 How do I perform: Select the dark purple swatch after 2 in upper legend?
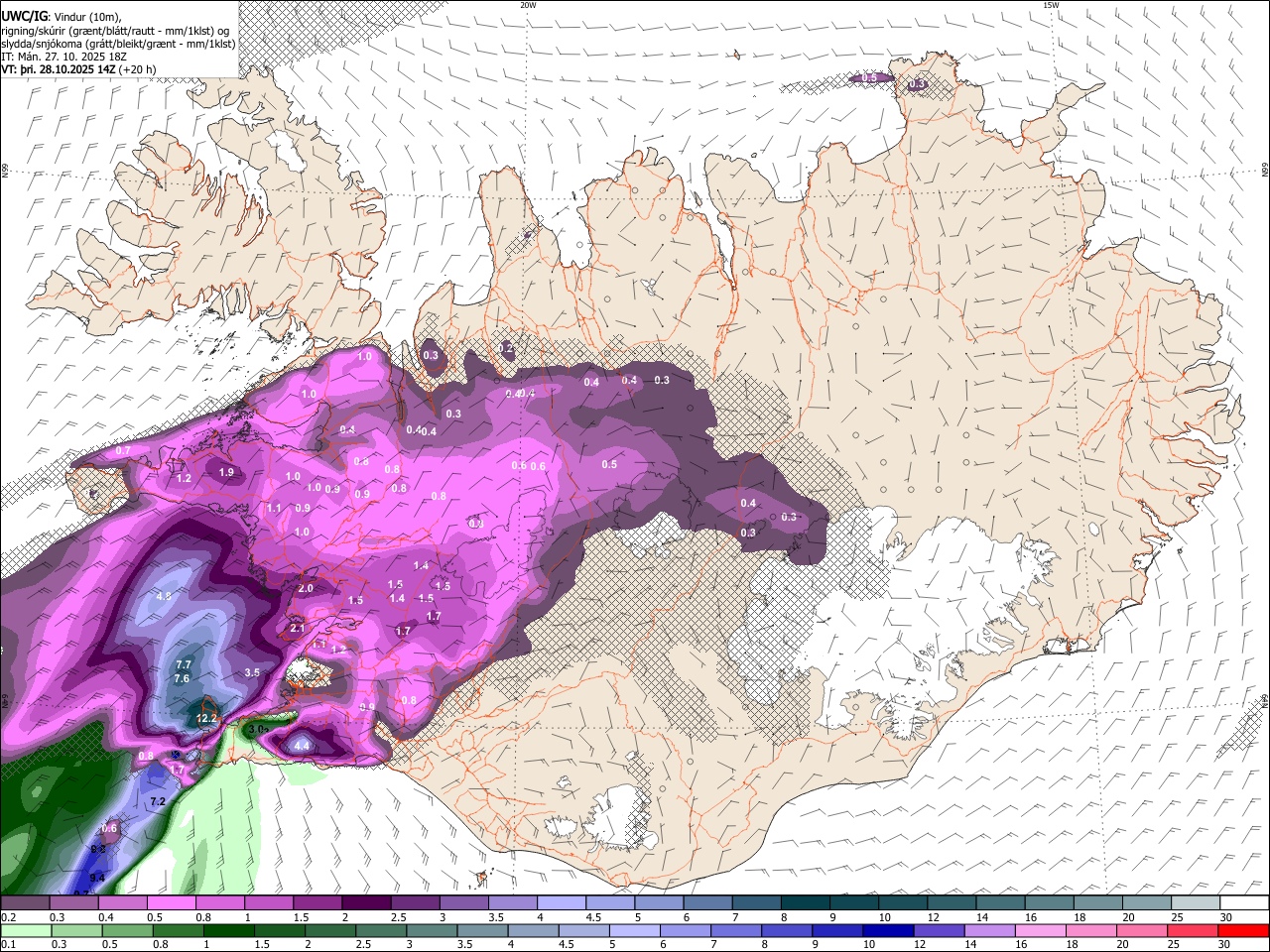pyautogui.click(x=367, y=903)
